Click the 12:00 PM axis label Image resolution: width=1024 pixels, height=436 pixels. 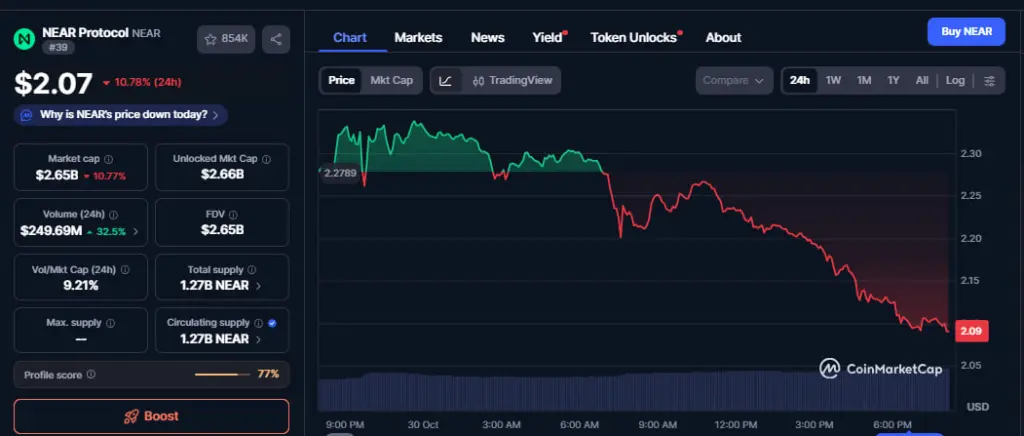[735, 425]
